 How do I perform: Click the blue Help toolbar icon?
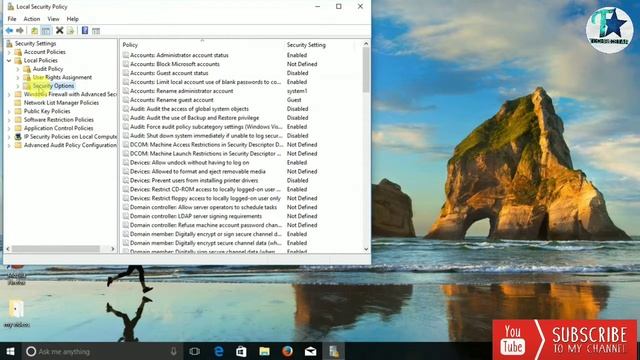85,30
